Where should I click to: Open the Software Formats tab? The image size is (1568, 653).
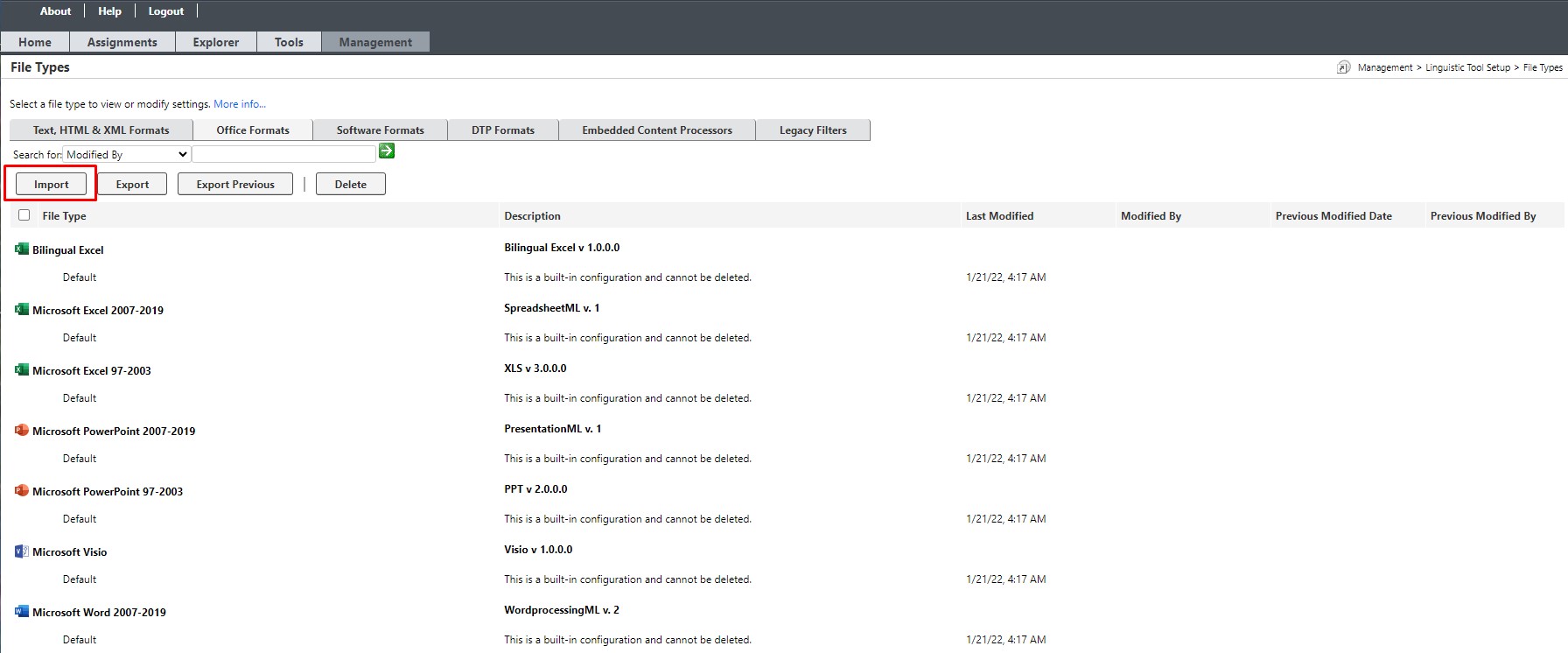[381, 130]
